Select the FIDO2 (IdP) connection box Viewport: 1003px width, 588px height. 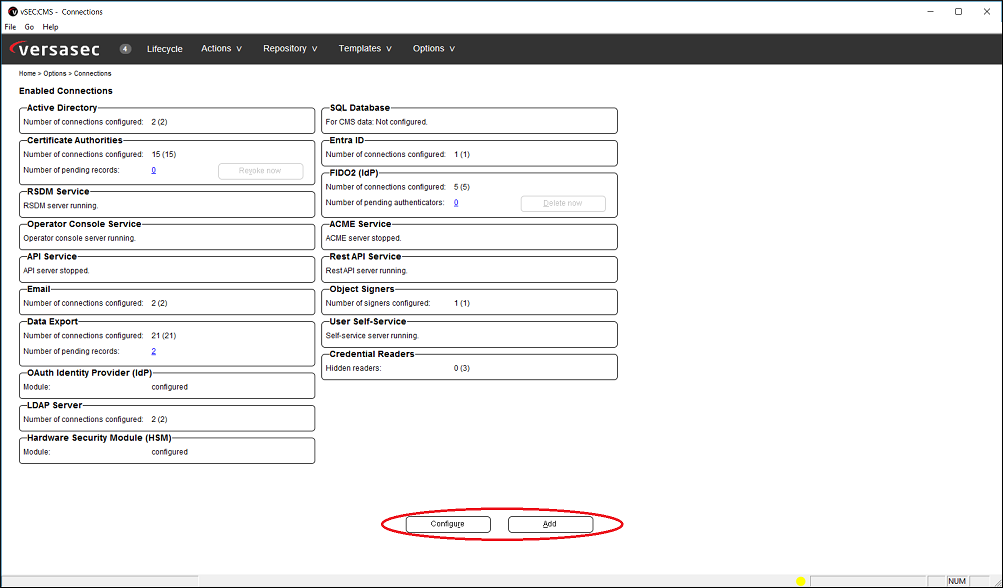[x=470, y=193]
